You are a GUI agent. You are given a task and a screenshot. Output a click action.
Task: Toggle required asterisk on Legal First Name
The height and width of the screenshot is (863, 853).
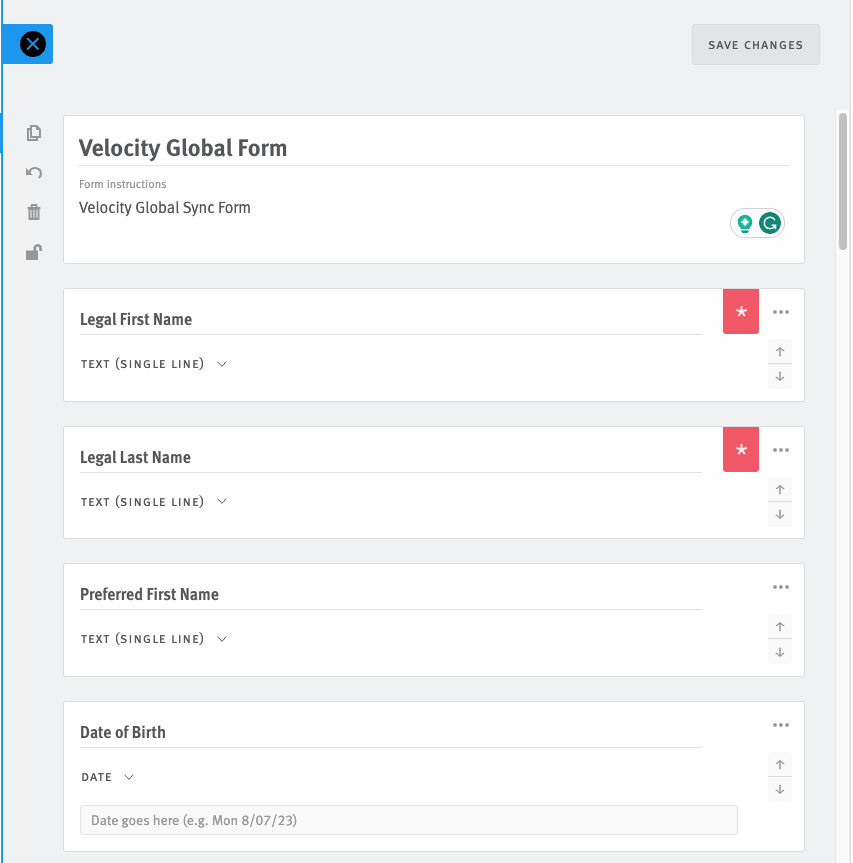[740, 312]
